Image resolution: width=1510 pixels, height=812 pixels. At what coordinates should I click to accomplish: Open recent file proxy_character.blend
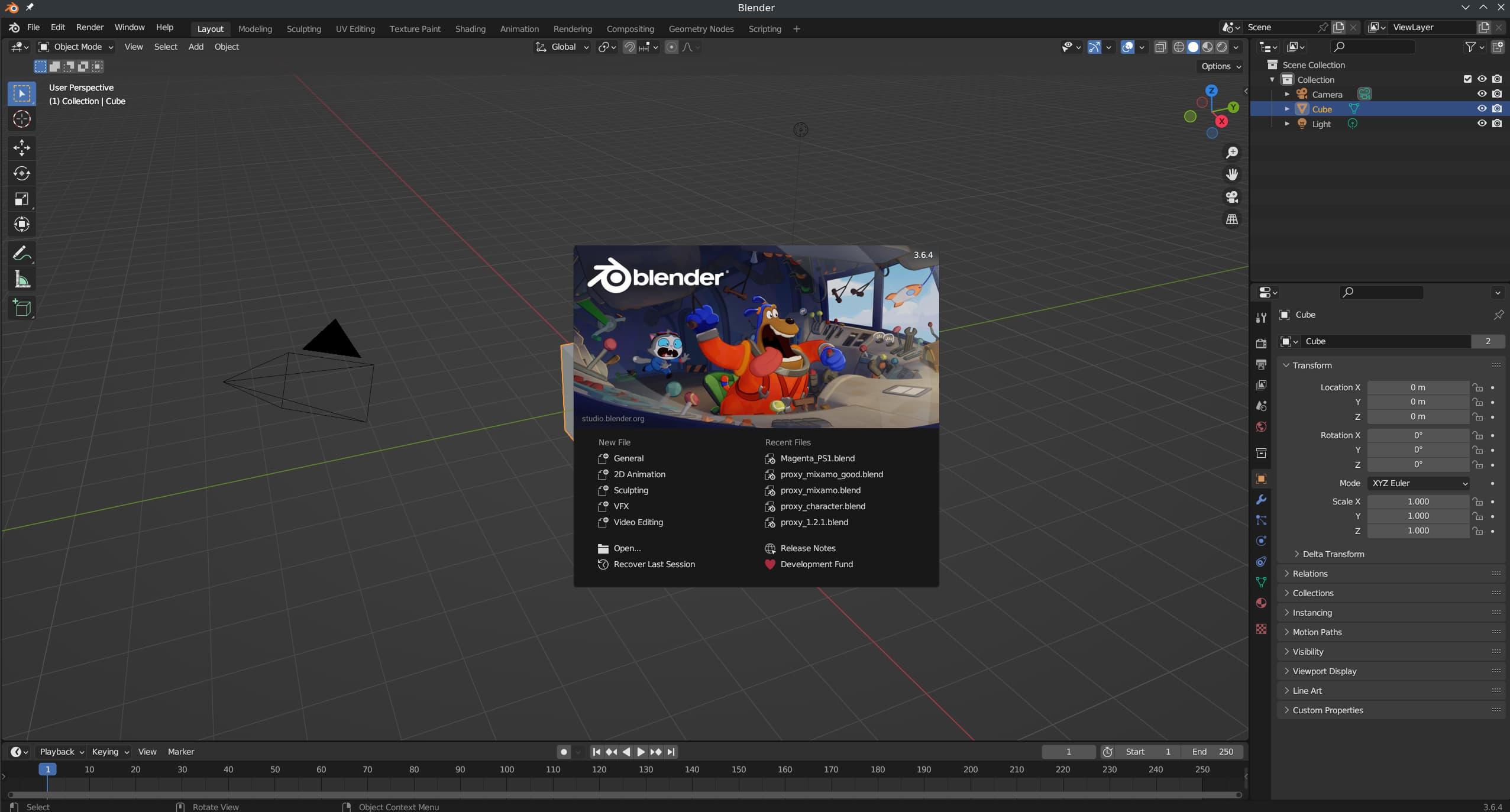click(x=822, y=506)
